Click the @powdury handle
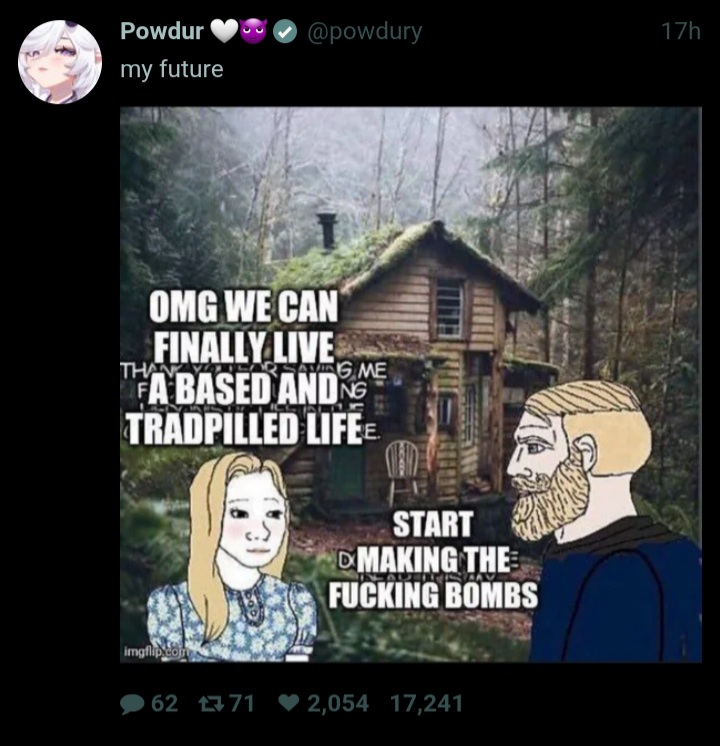The image size is (720, 746). (365, 32)
